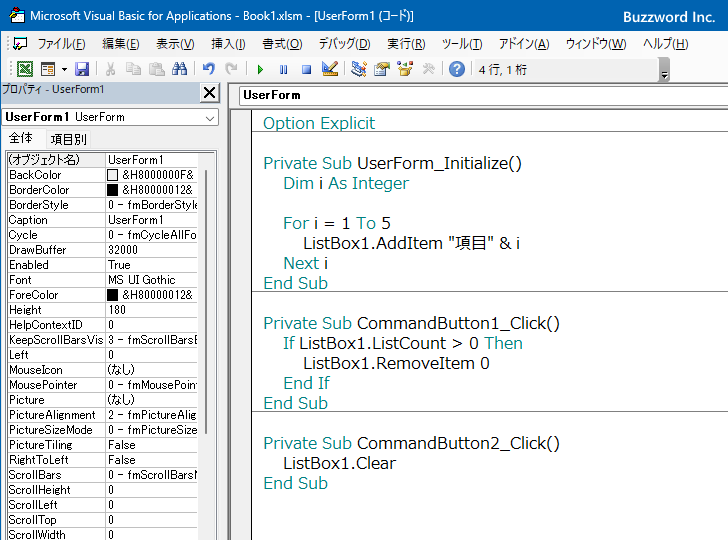Toggle Design Mode icon

click(330, 70)
